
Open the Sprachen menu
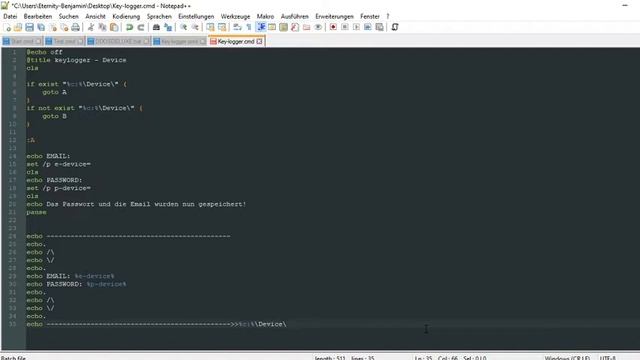coord(159,16)
